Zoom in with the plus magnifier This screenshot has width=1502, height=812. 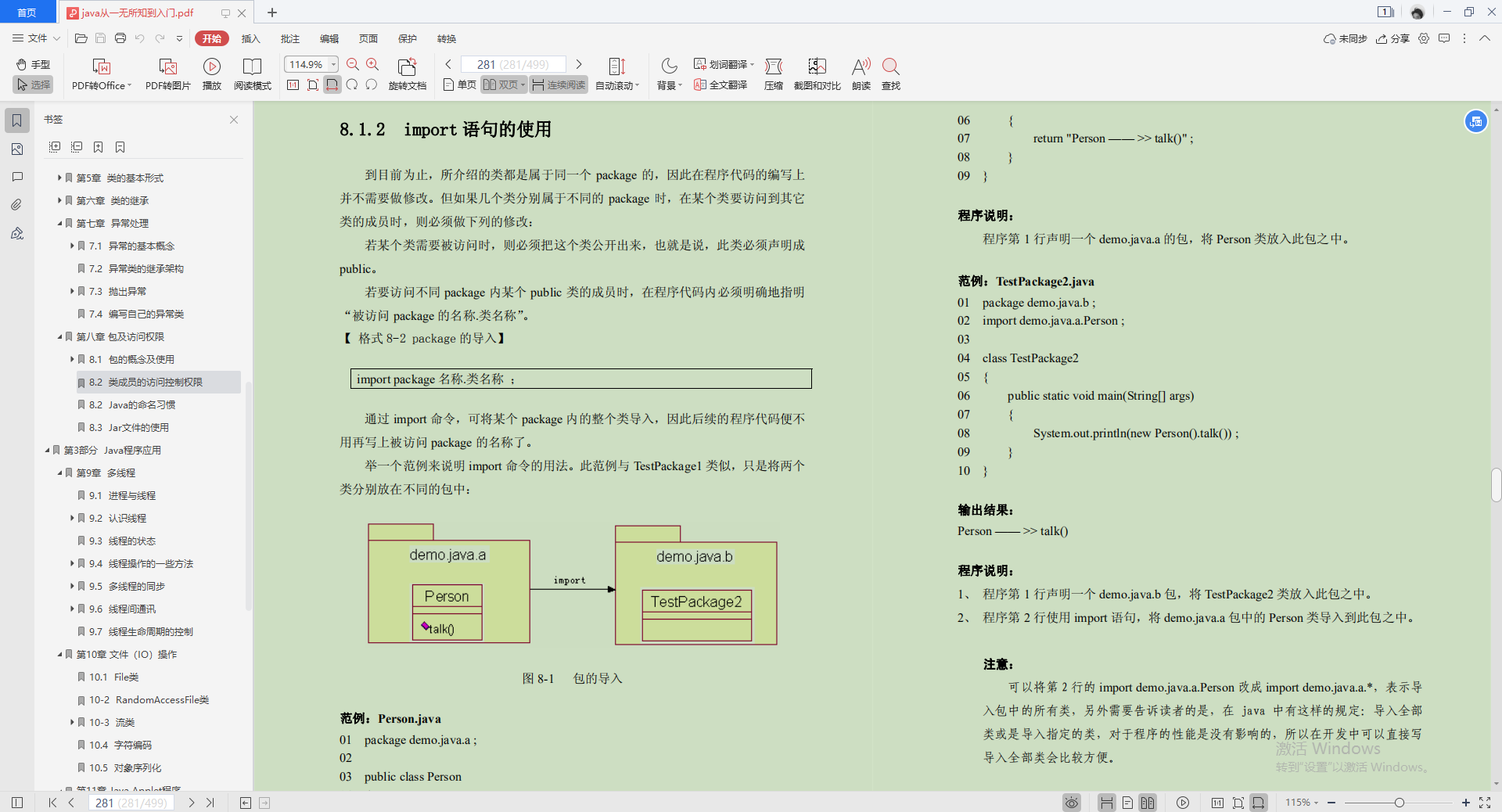pyautogui.click(x=372, y=64)
